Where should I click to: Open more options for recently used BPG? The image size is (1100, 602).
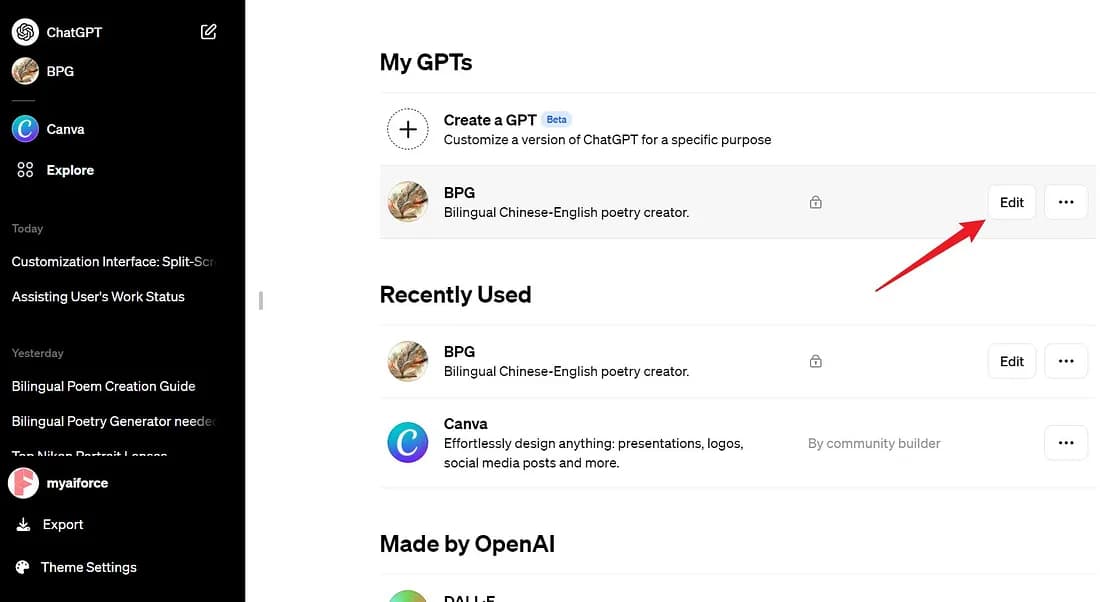pyautogui.click(x=1066, y=361)
